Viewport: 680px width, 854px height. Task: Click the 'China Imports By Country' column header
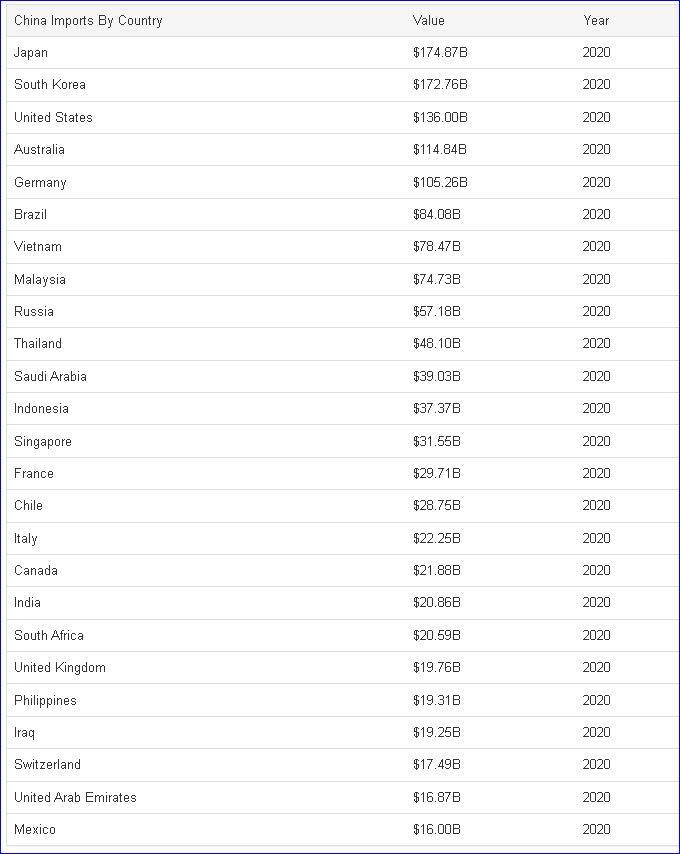pos(88,20)
